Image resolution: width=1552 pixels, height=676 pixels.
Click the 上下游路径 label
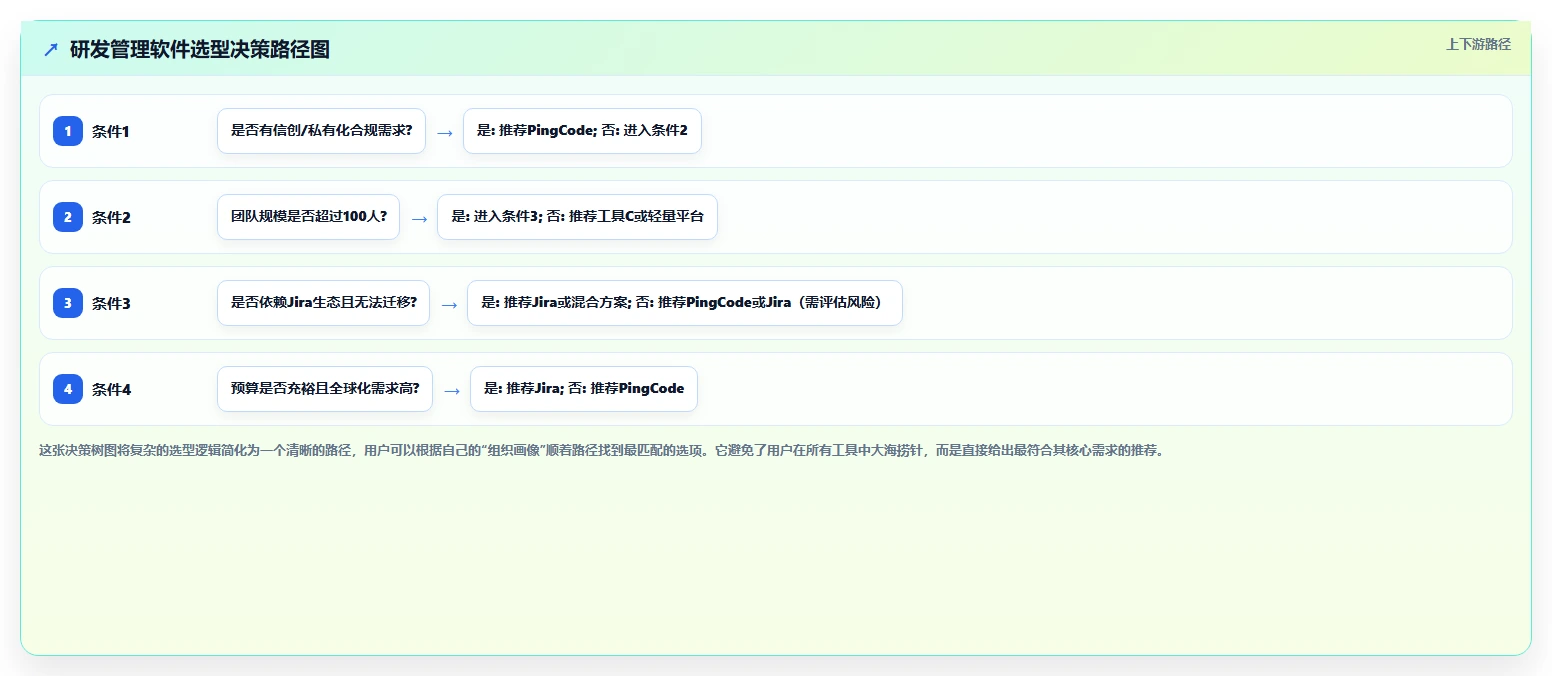pyautogui.click(x=1478, y=44)
